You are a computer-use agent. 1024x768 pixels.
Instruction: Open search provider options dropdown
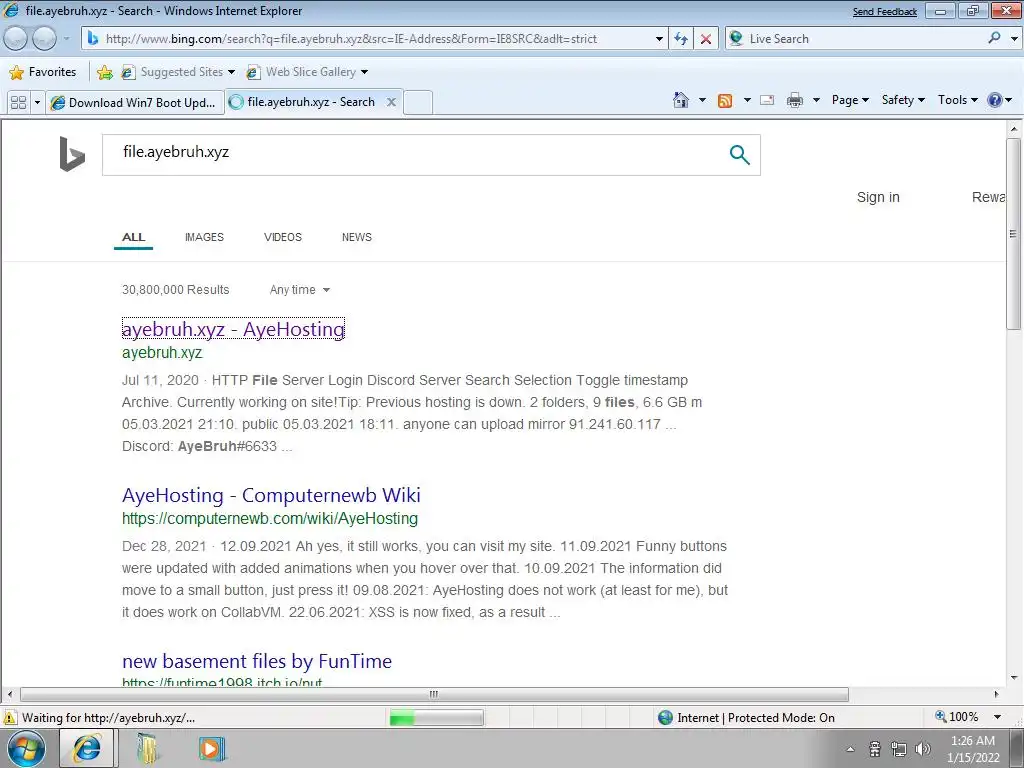point(1014,39)
